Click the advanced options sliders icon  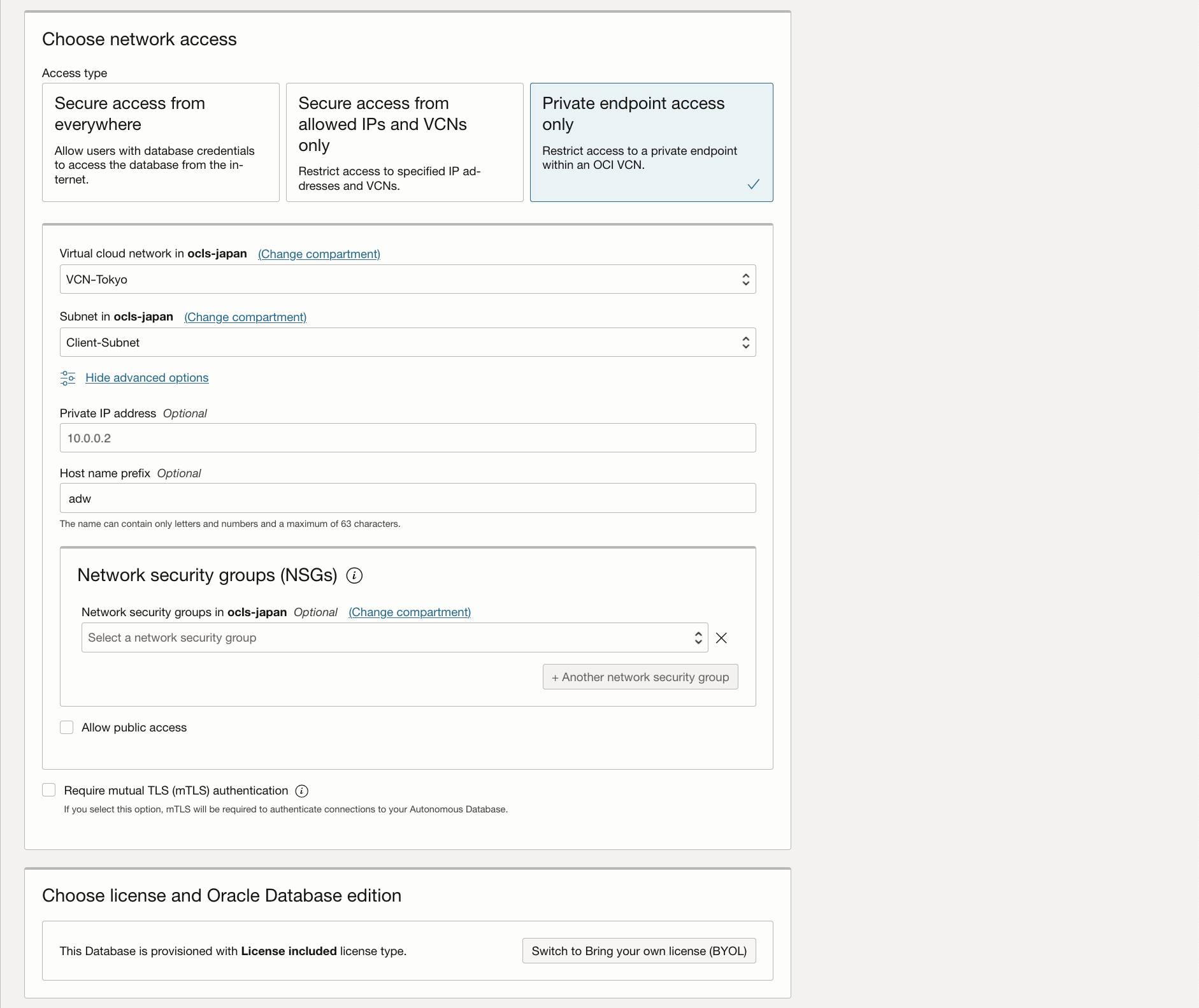click(68, 378)
